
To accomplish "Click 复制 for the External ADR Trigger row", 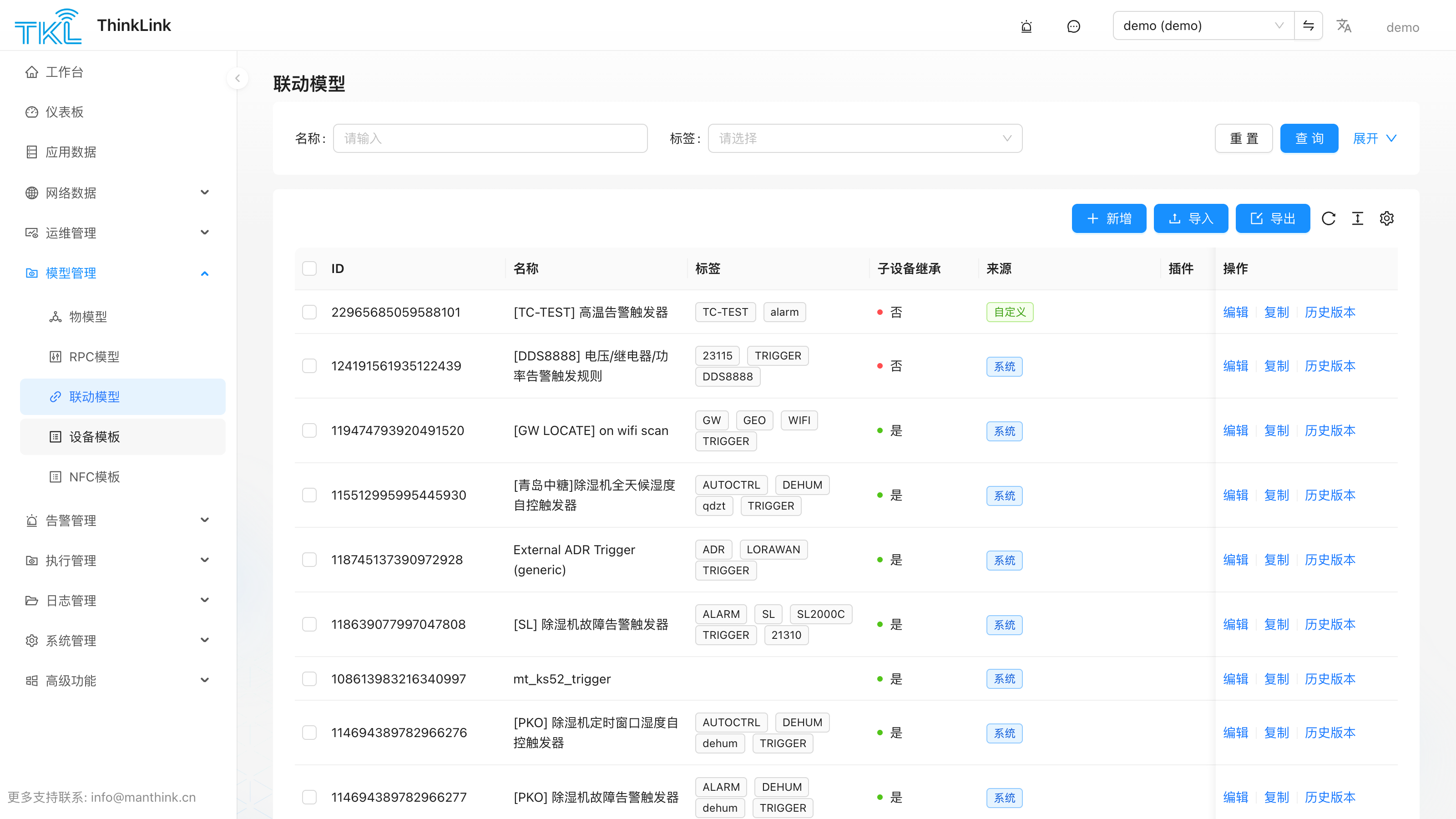I will tap(1276, 560).
